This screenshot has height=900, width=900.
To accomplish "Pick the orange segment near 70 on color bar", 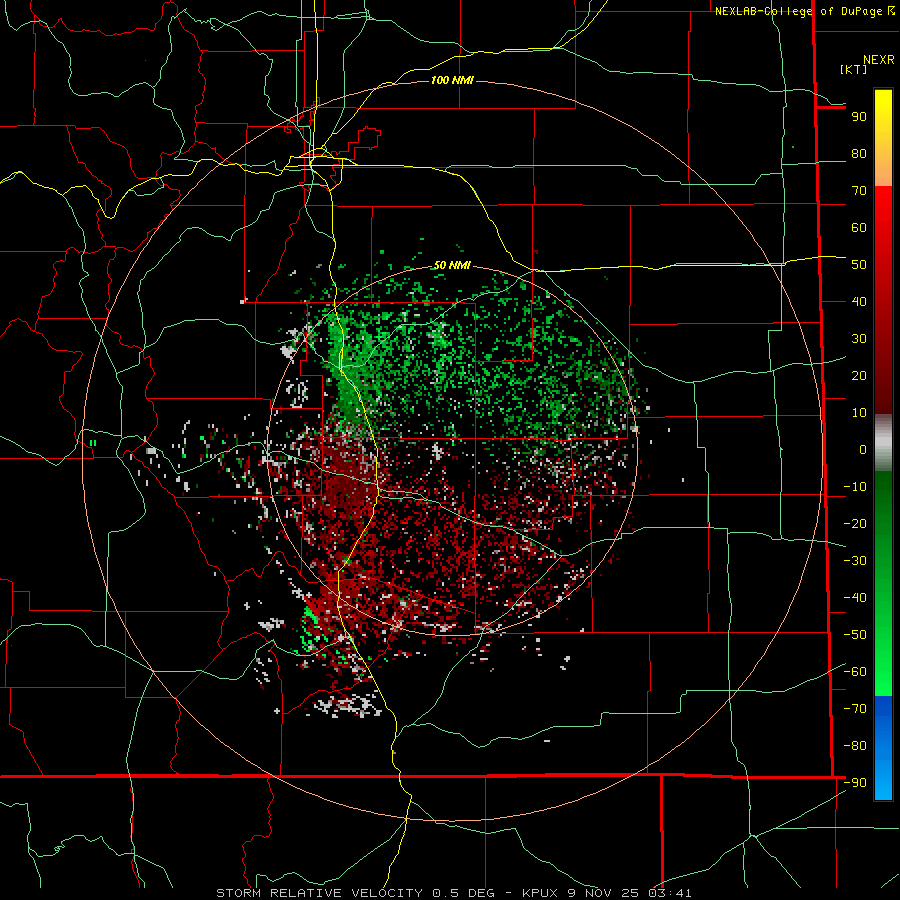I will (883, 172).
